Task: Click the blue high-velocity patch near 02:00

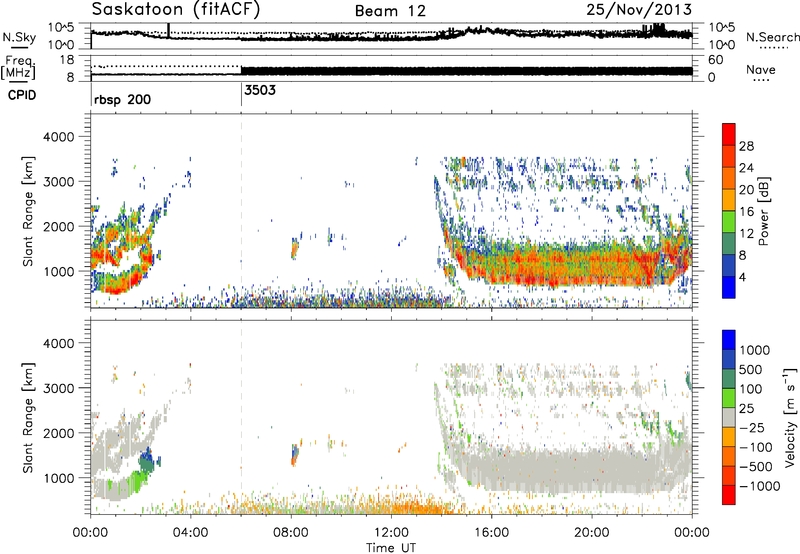Action: tap(147, 460)
